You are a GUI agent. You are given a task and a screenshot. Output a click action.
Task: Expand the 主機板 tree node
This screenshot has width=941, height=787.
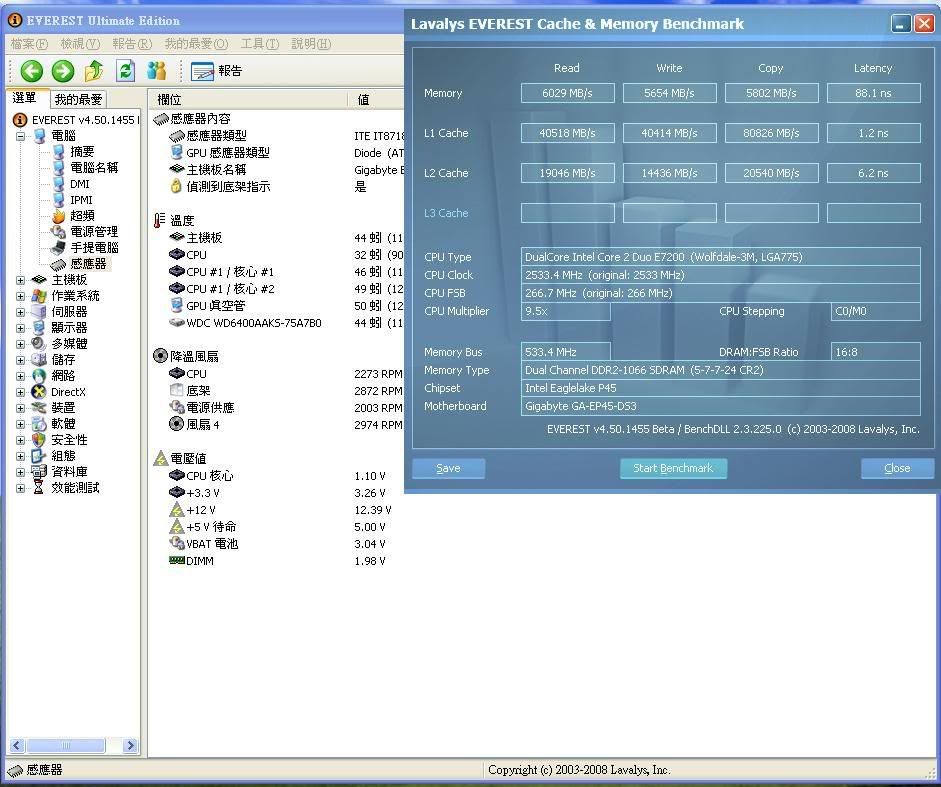(20, 280)
